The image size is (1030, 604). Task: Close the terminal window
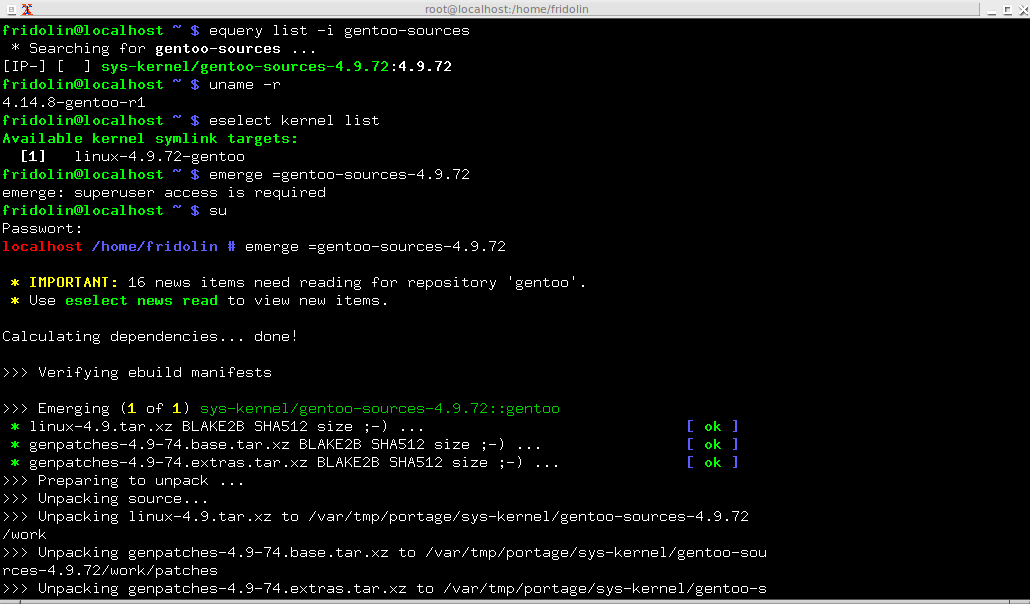(x=1021, y=9)
